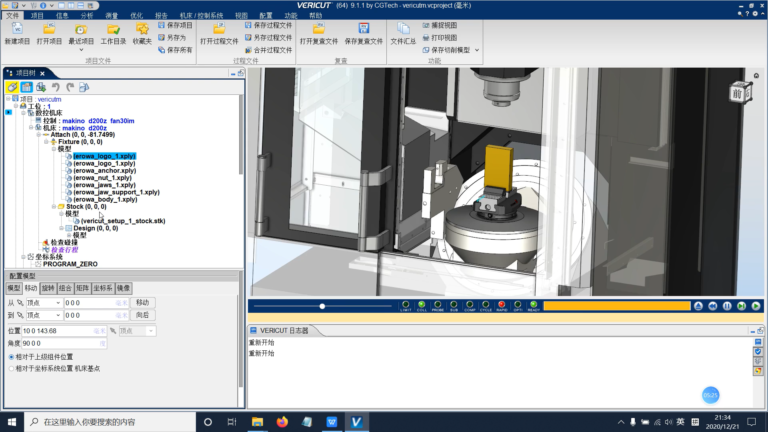768x432 pixels.
Task: Click 捕捉视图 capture view
Action: coord(440,25)
